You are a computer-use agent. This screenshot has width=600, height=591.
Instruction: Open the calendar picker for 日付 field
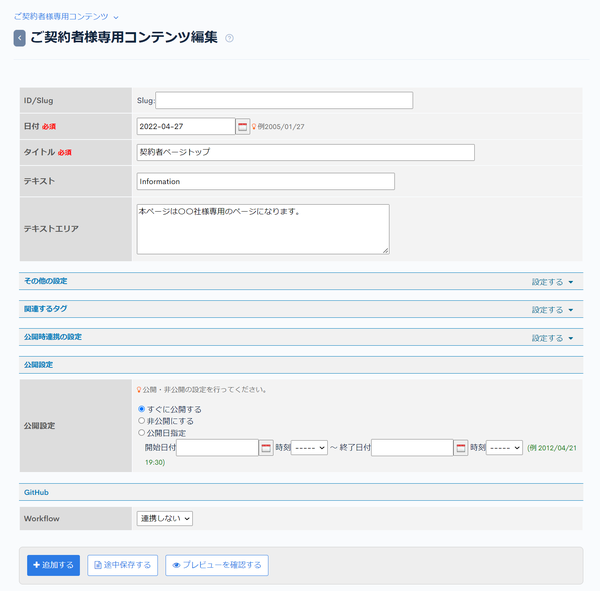tap(243, 126)
